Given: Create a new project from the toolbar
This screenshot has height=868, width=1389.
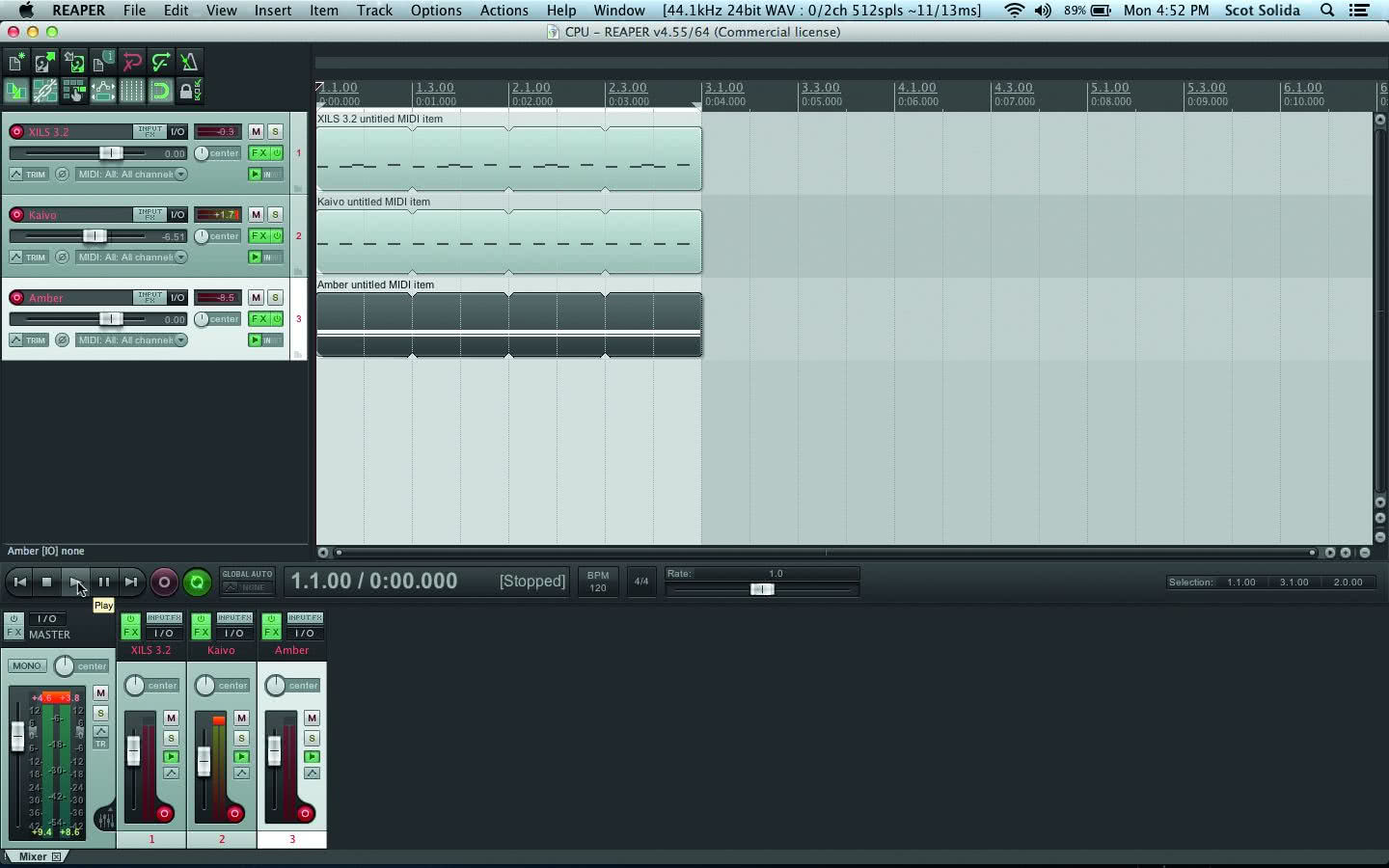Looking at the screenshot, I should click(x=16, y=63).
